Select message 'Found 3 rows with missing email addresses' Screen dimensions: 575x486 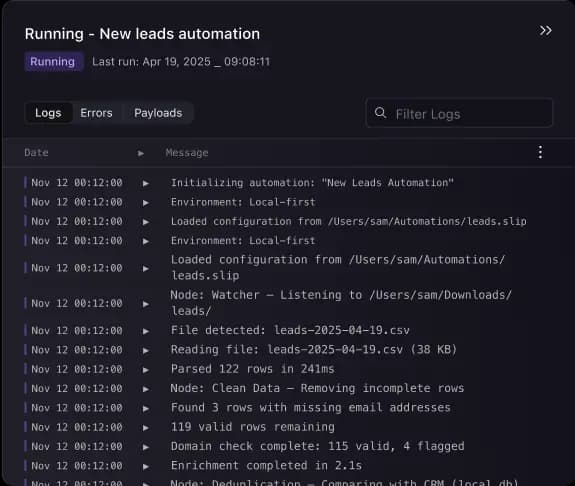[311, 408]
